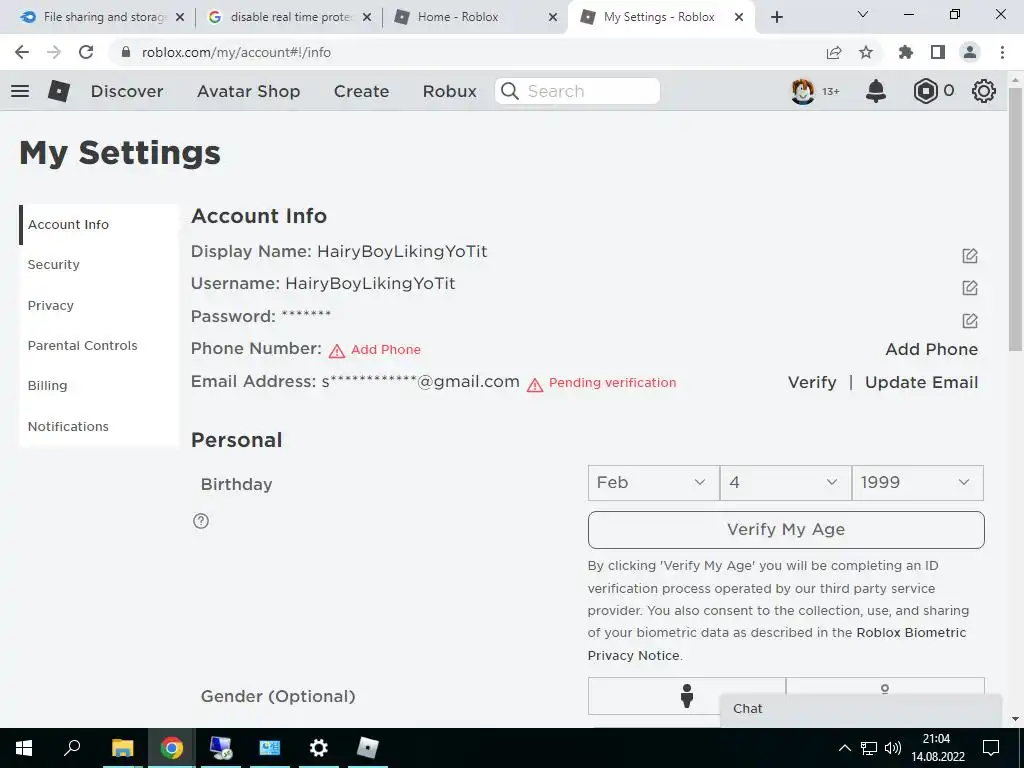Open Windows Settings gear in taskbar
The width and height of the screenshot is (1024, 768).
pyautogui.click(x=319, y=748)
